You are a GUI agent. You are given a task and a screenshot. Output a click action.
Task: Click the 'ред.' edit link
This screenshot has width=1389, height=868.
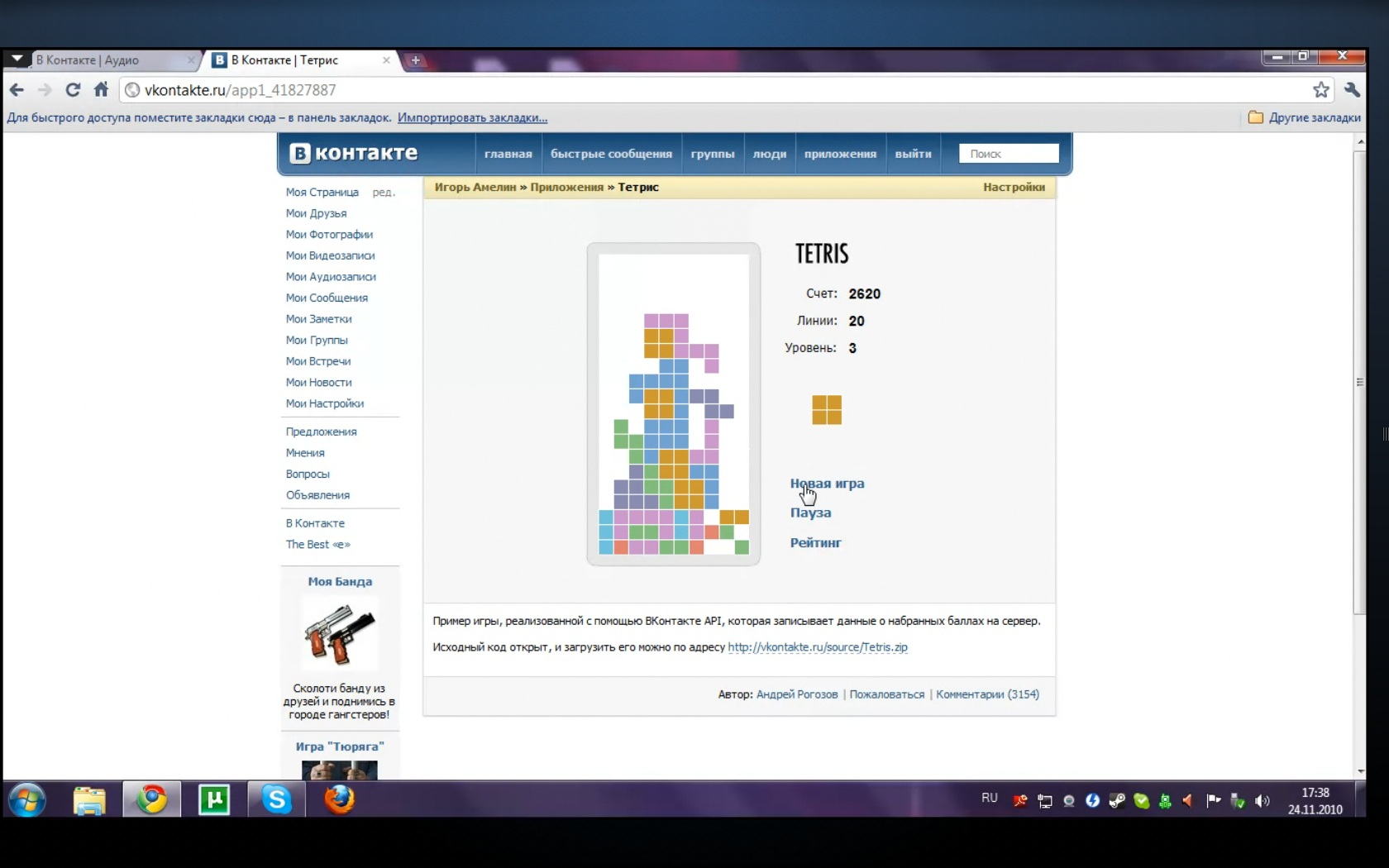click(384, 192)
